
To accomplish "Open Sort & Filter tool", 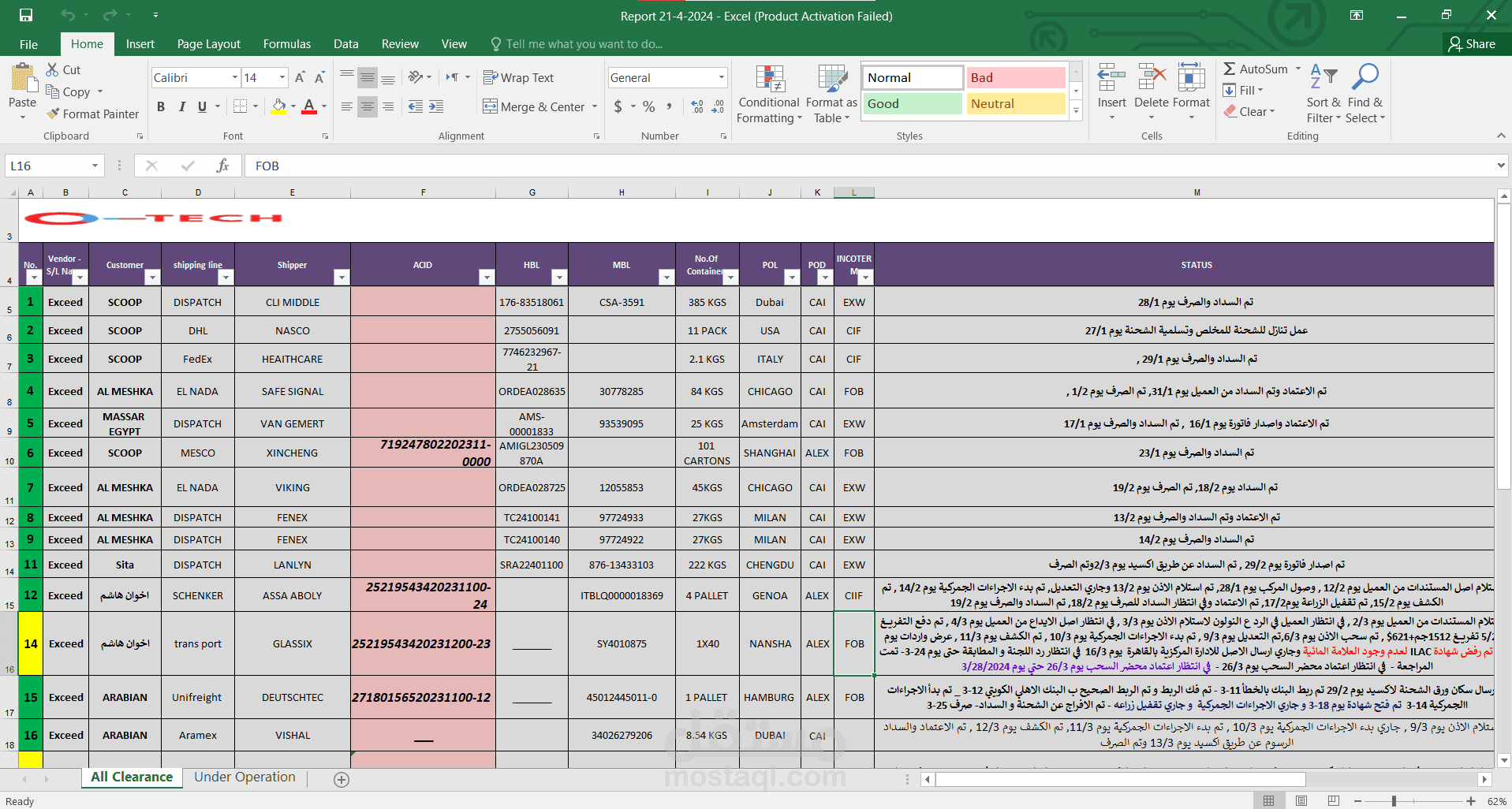I will point(1323,95).
